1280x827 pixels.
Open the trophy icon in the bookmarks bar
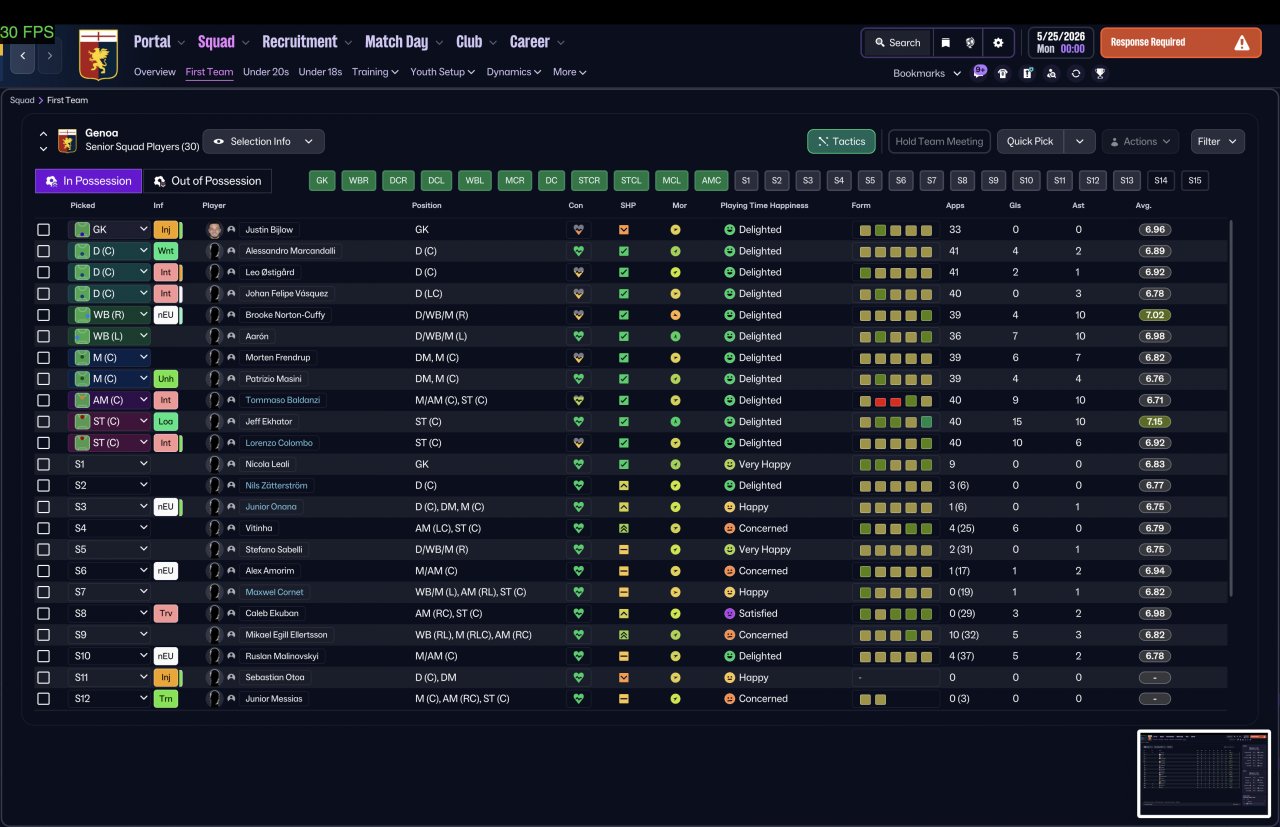[x=1100, y=73]
